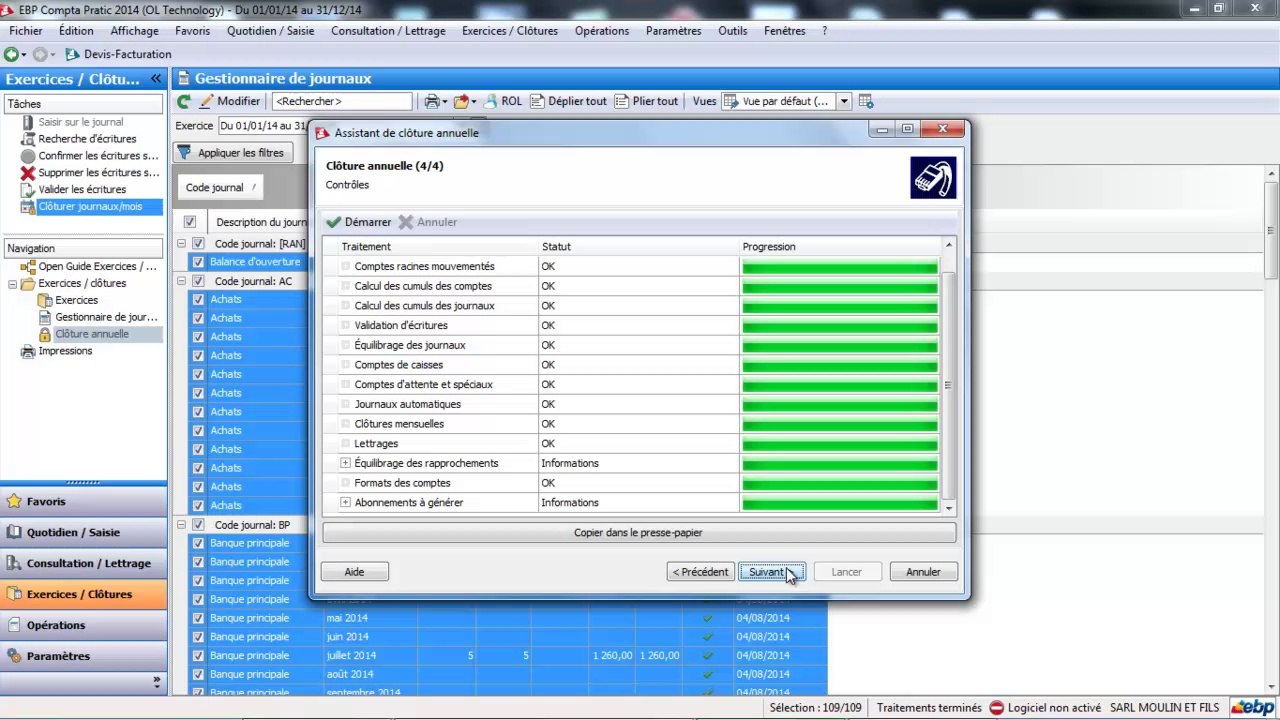
Task: Collapse the Exercices / Clôtures side panel
Action: (x=156, y=79)
